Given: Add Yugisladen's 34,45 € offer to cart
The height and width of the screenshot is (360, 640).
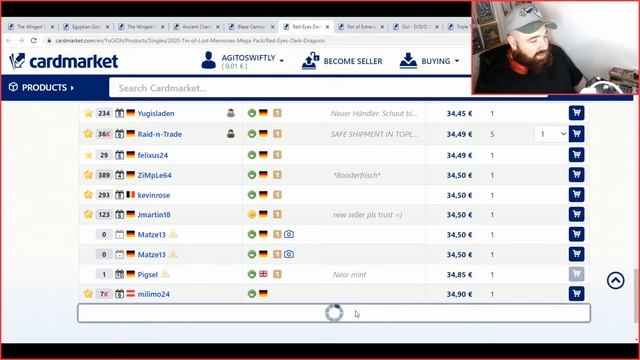Looking at the screenshot, I should click(576, 113).
